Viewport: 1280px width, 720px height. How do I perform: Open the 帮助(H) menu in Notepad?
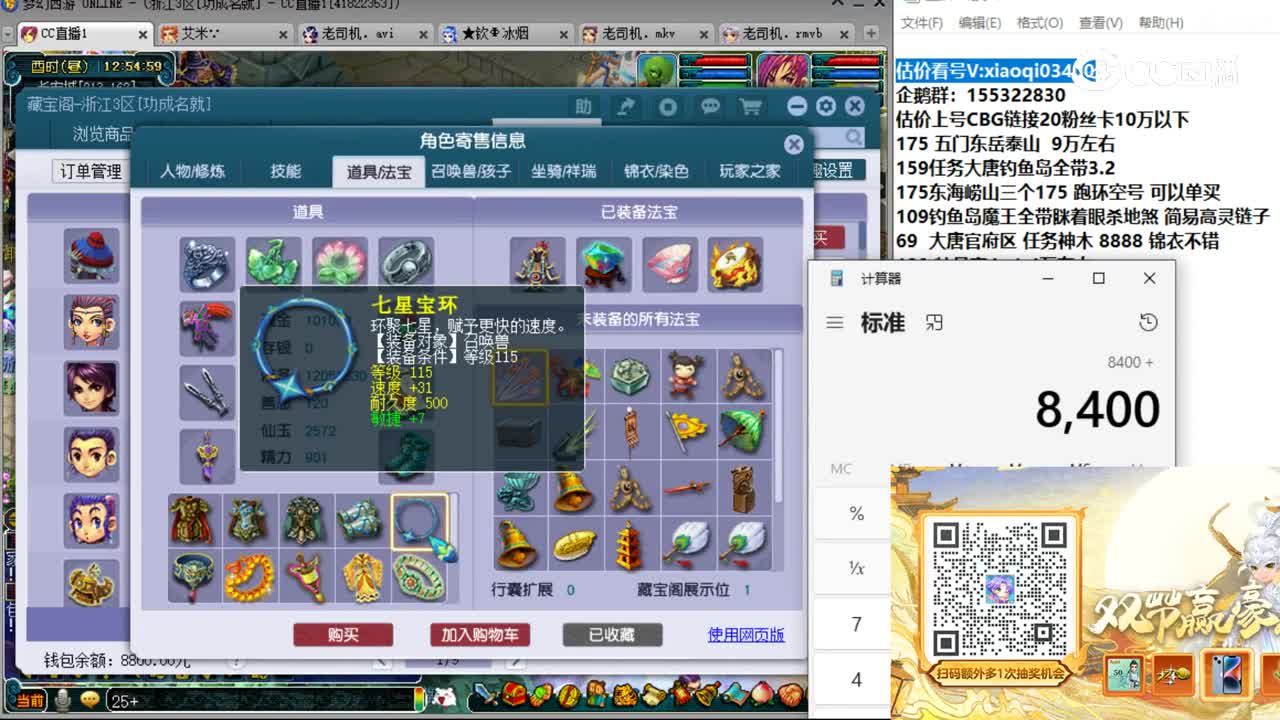[x=1159, y=22]
